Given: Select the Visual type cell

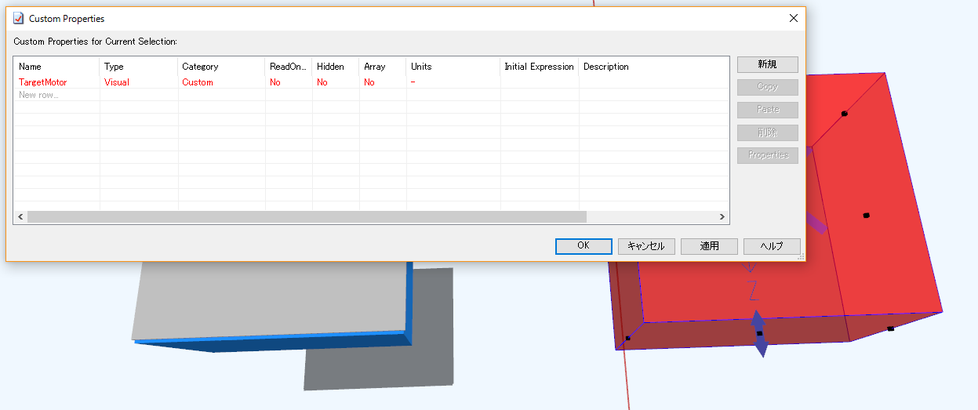Looking at the screenshot, I should 139,82.
